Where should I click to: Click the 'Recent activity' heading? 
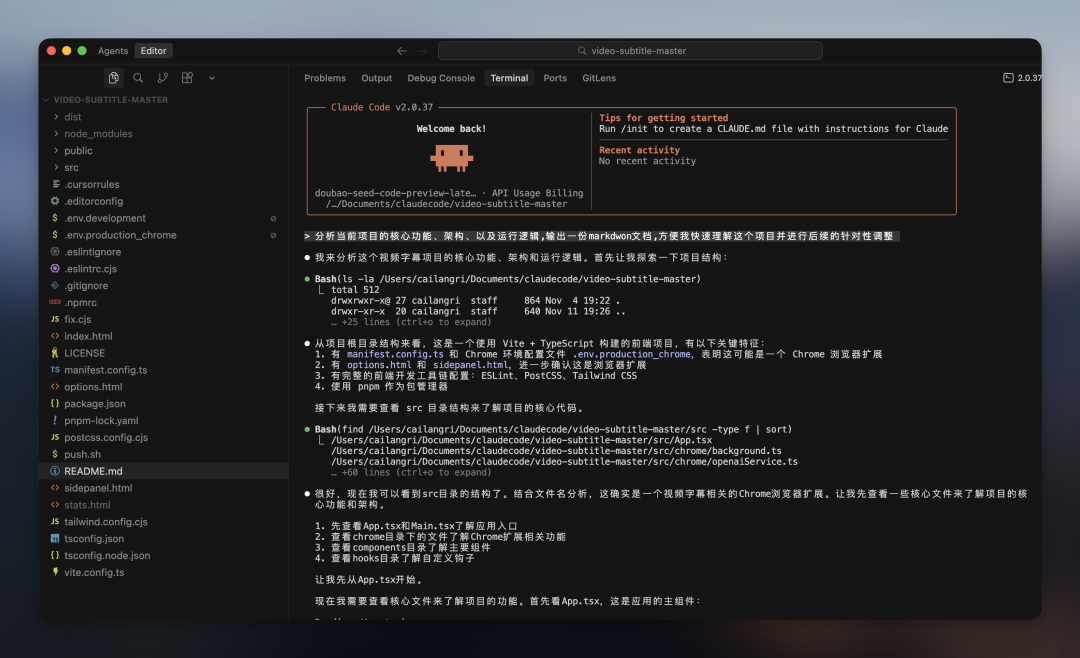coord(639,150)
